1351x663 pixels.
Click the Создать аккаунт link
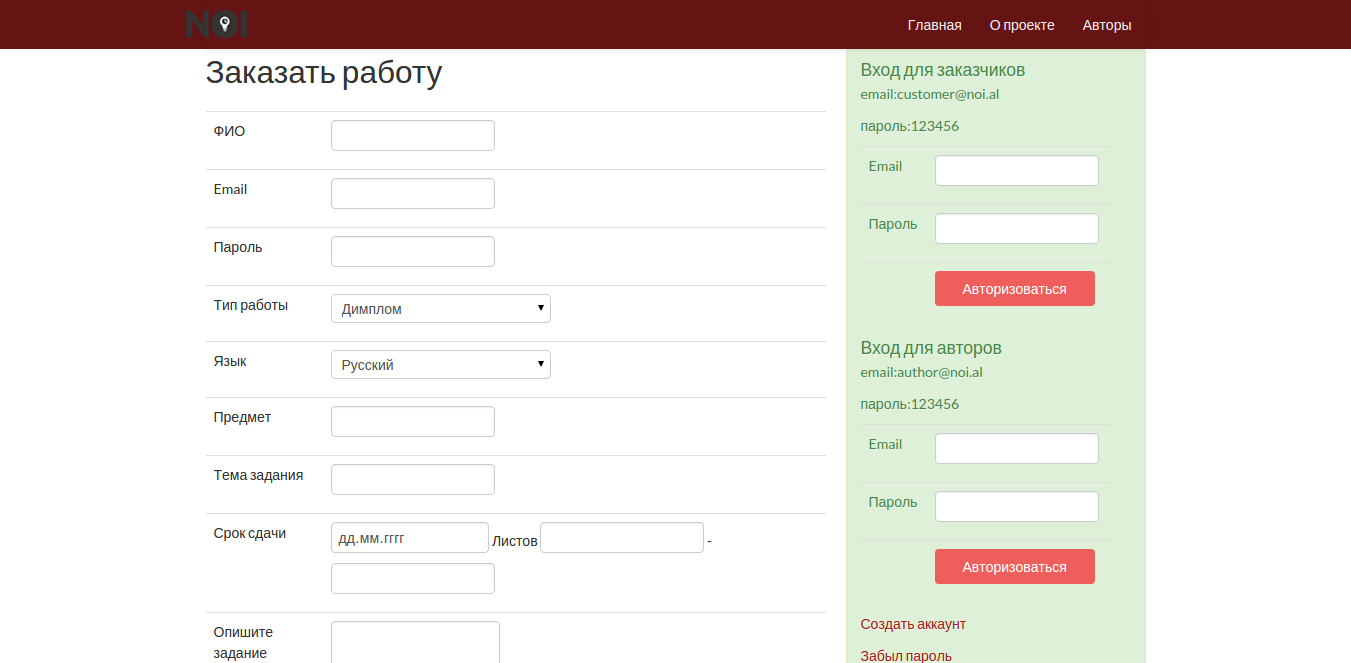(913, 624)
